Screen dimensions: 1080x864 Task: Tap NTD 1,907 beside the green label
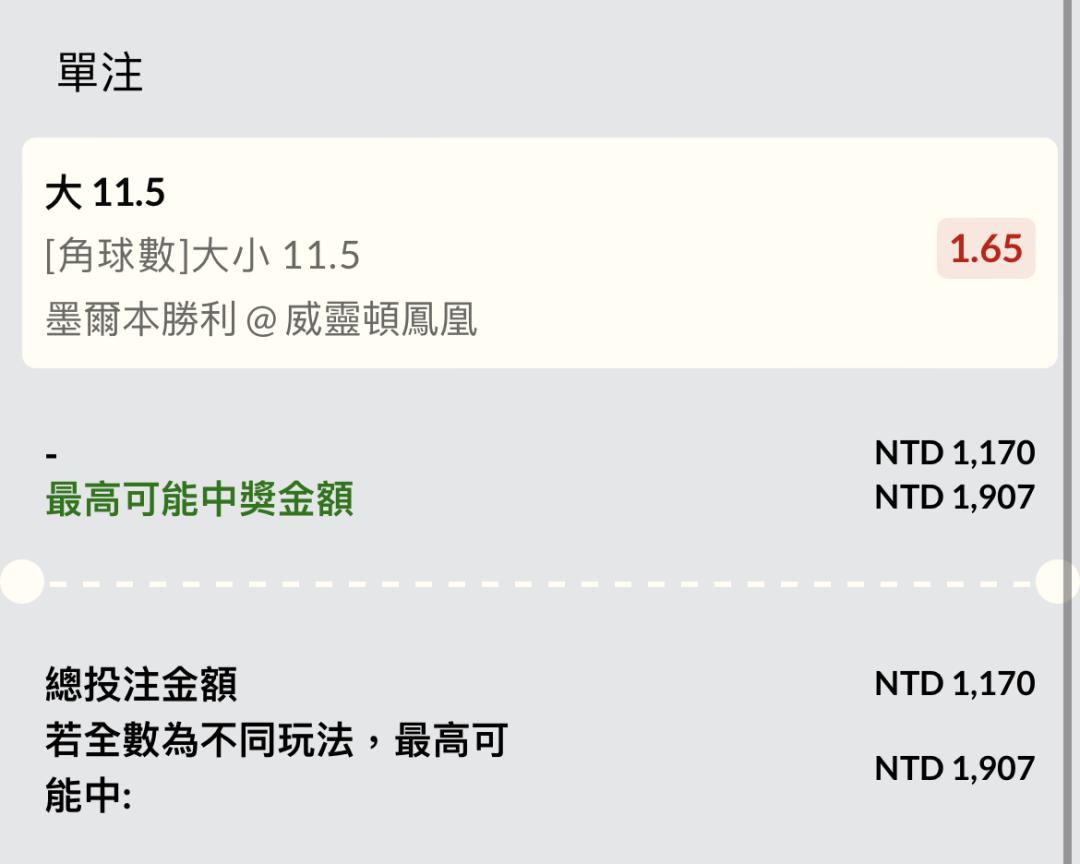pyautogui.click(x=954, y=497)
